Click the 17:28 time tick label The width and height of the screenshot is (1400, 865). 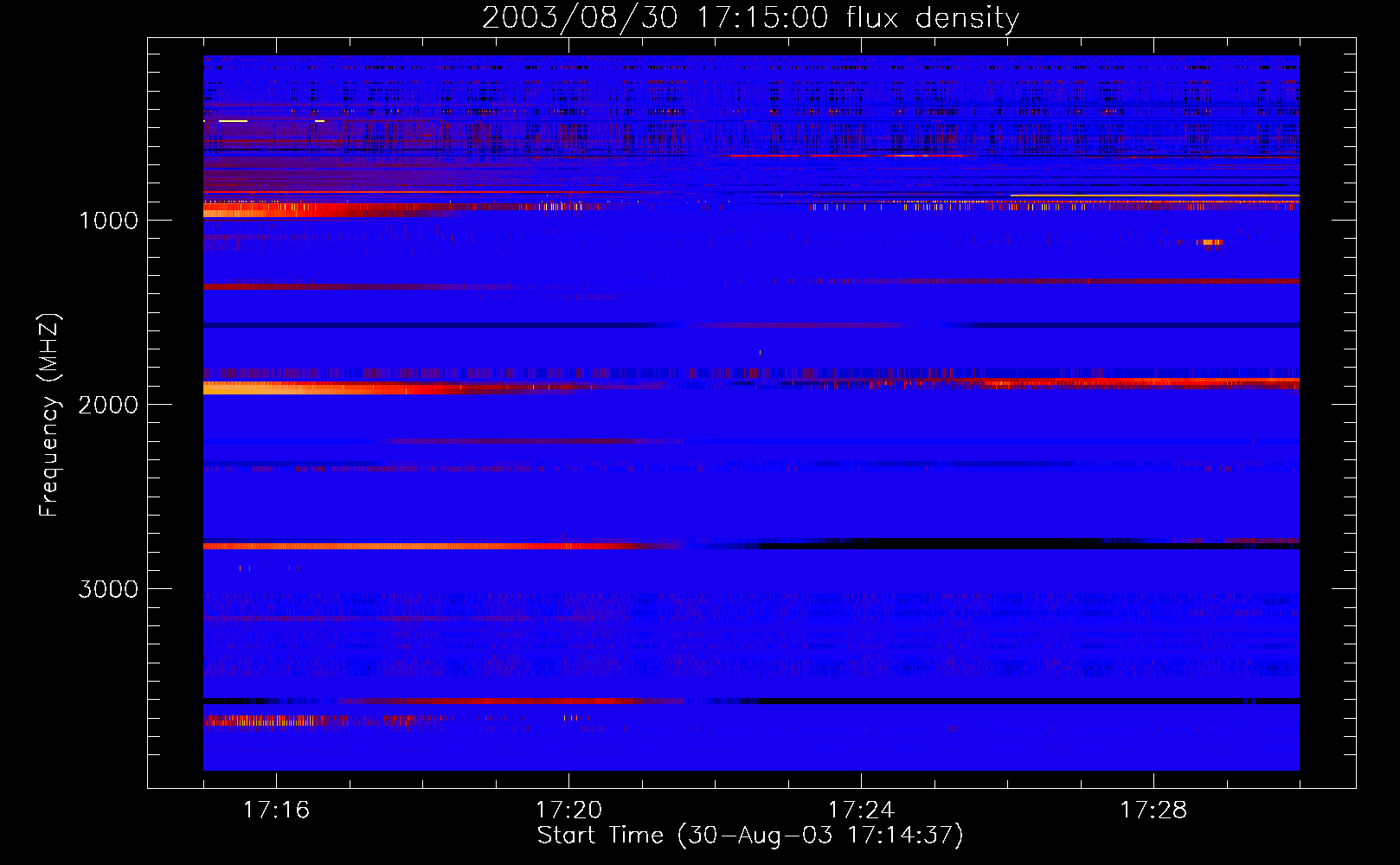[x=1153, y=810]
